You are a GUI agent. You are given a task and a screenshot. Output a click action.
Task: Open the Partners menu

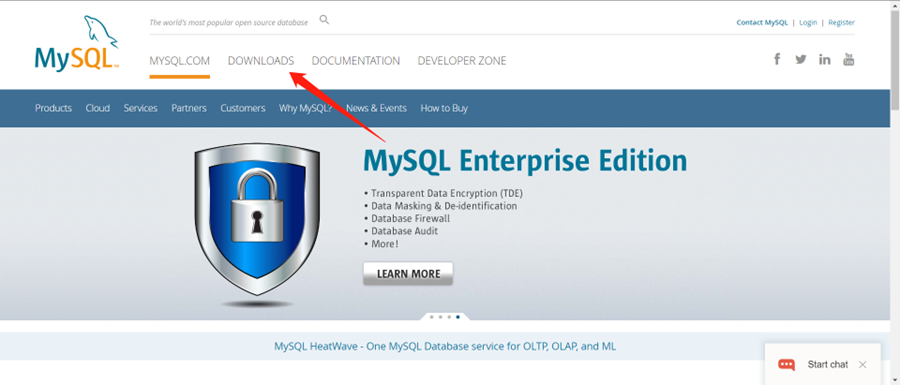(189, 108)
